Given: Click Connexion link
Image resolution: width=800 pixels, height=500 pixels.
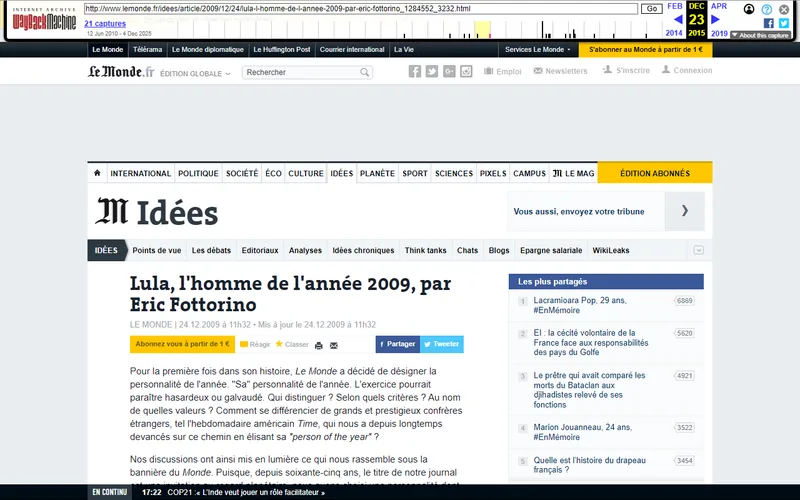Looking at the screenshot, I should (x=687, y=70).
